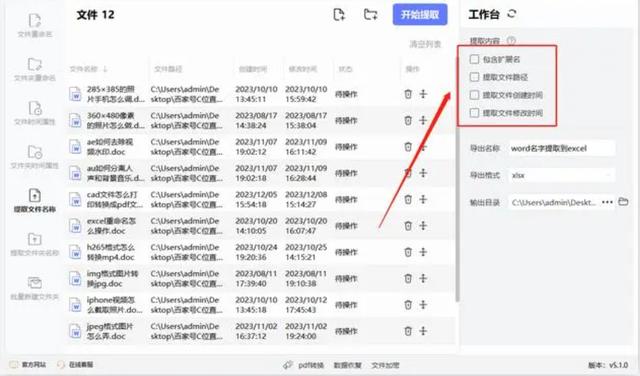Screen dimensions: 640x376
Task: Delete the 285×385 file row with trash icon
Action: pos(408,94)
